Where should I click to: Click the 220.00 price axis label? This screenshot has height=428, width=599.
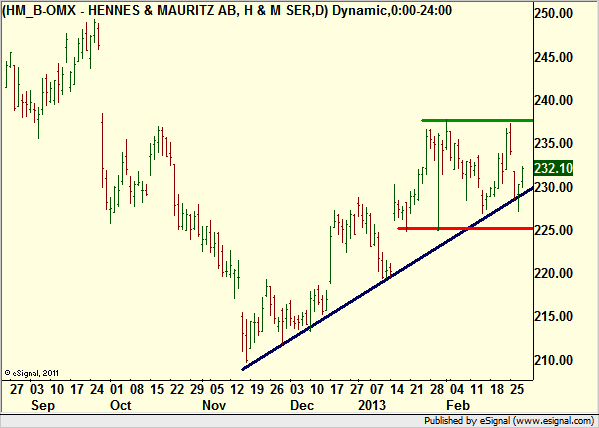click(554, 274)
